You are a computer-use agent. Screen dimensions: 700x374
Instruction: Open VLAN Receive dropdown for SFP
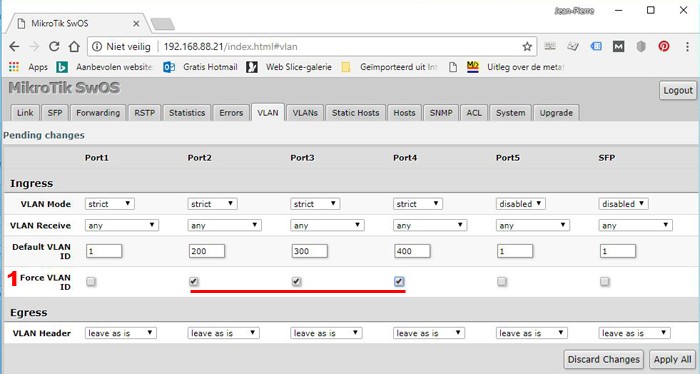tap(635, 225)
